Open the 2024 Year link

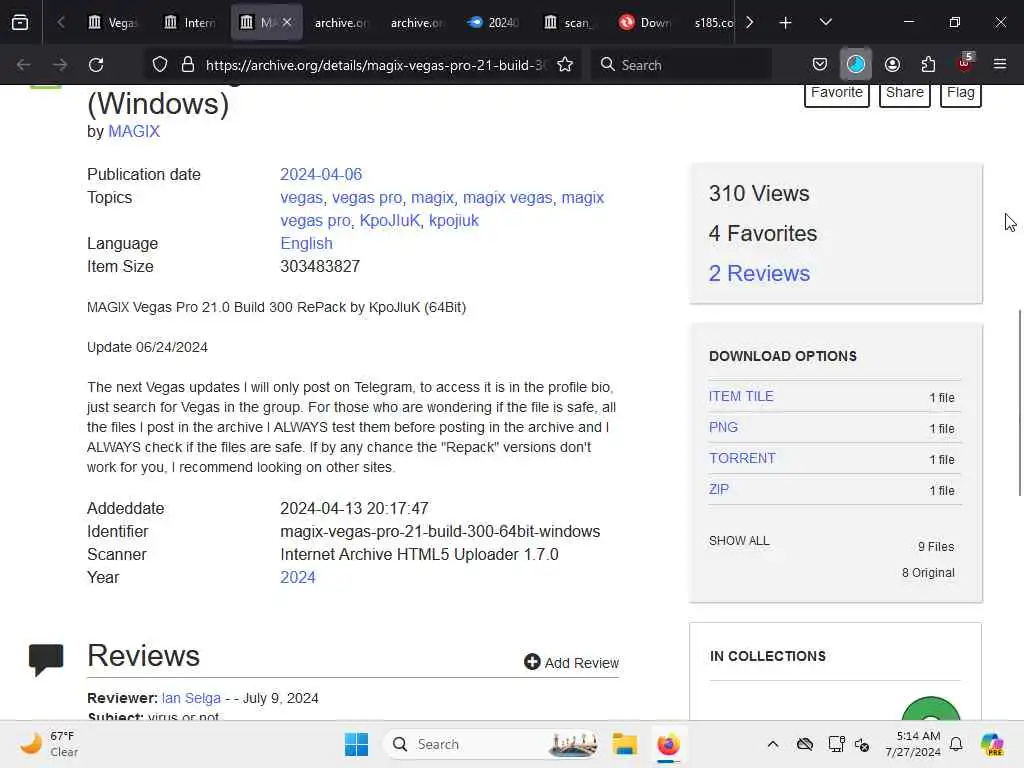pyautogui.click(x=298, y=577)
